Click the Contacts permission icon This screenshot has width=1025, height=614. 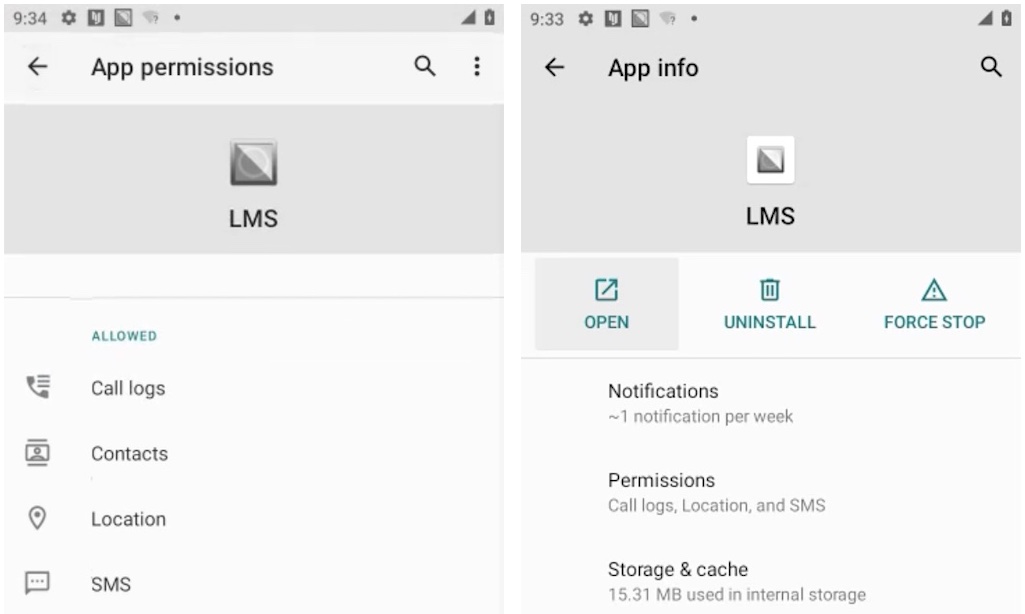tap(38, 453)
